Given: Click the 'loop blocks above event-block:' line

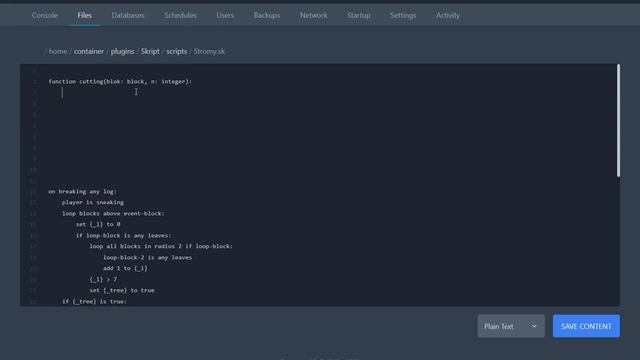Looking at the screenshot, I should click(x=113, y=213).
